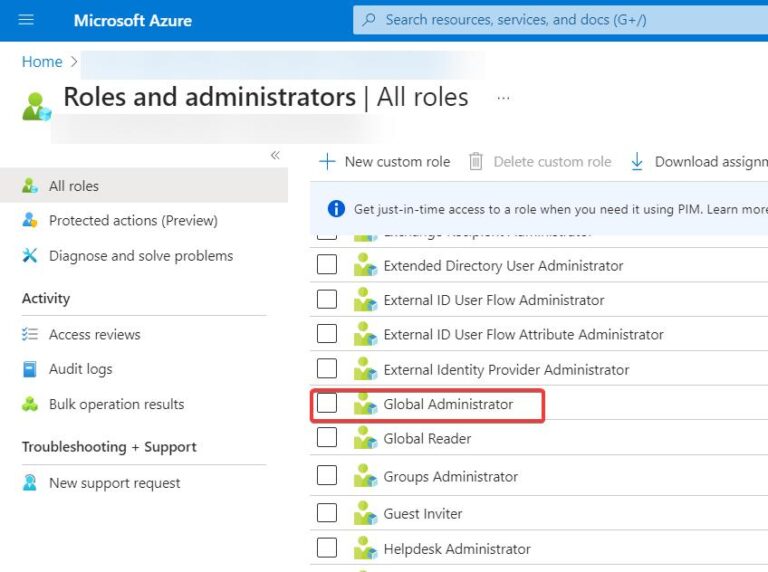Click the New custom role plus icon

327,161
